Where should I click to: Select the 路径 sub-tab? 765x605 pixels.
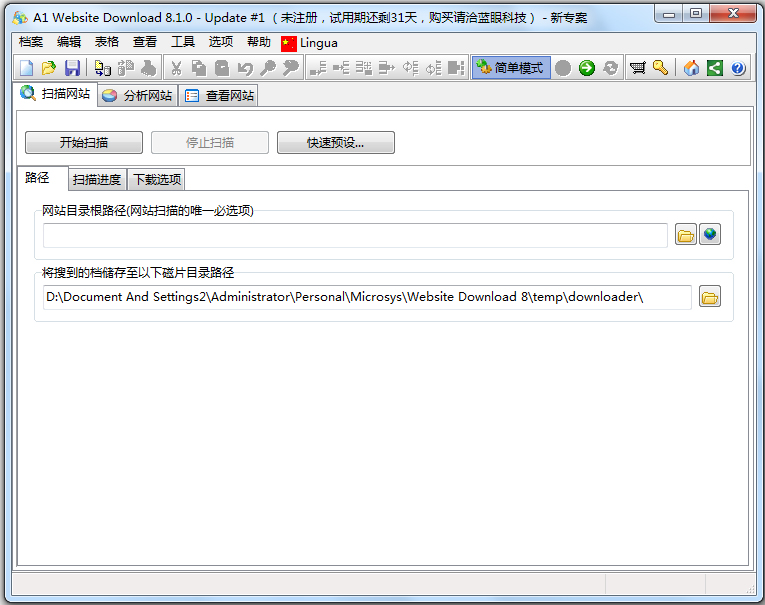click(42, 178)
